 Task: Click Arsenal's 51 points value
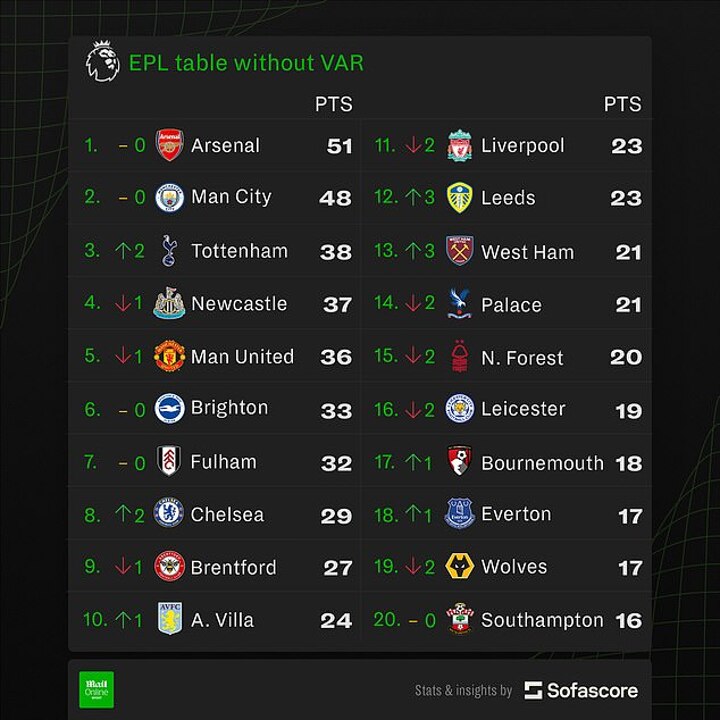tap(340, 146)
